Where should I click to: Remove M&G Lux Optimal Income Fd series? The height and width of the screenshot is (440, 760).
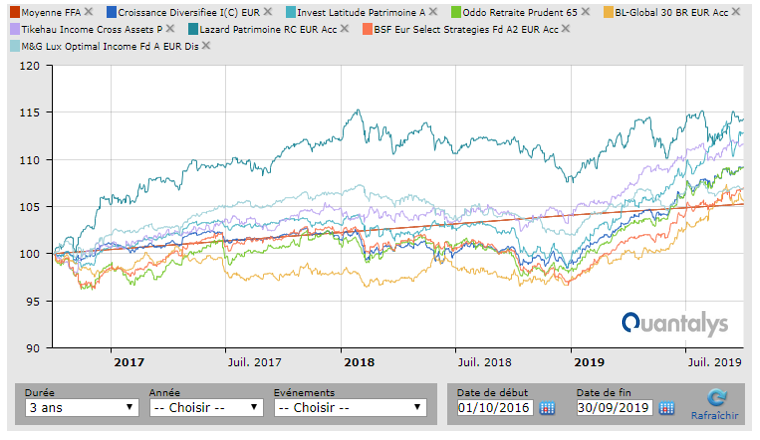[x=206, y=46]
